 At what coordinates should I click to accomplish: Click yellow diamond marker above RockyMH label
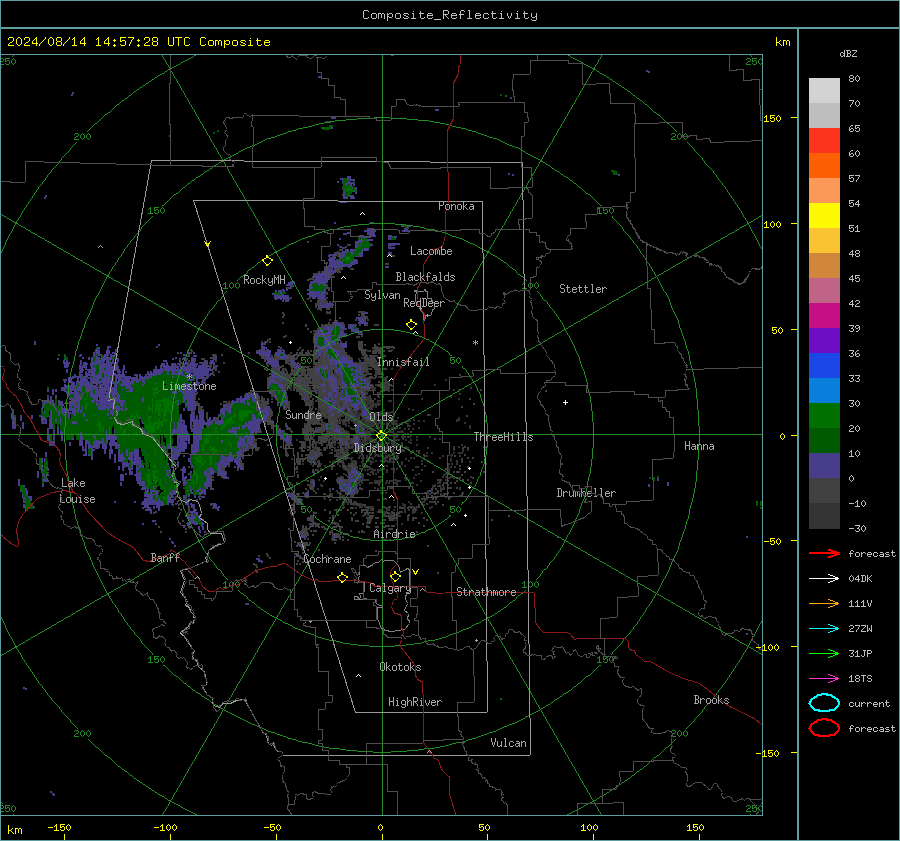pos(267,261)
